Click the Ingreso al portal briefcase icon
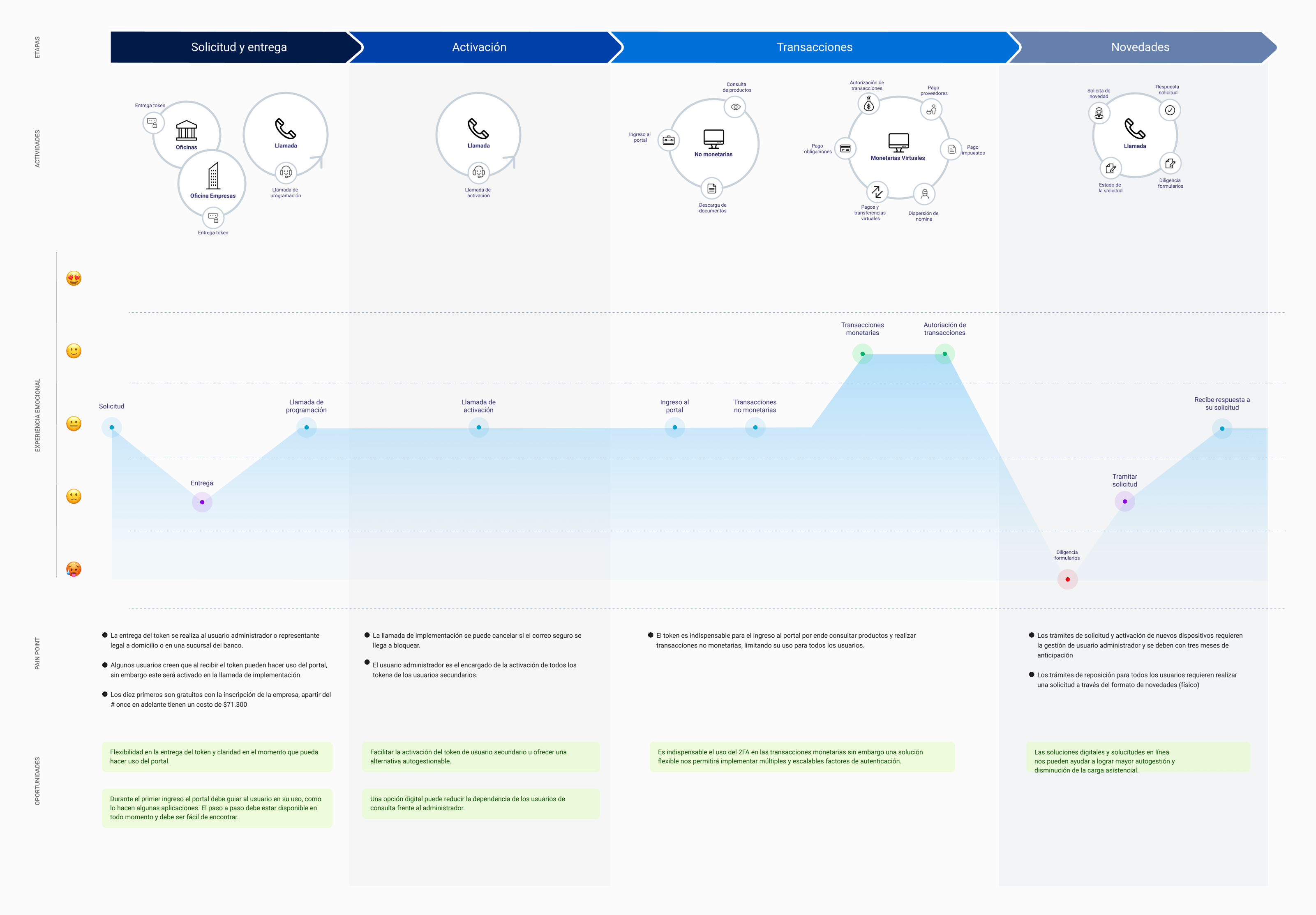The image size is (1316, 915). click(668, 140)
